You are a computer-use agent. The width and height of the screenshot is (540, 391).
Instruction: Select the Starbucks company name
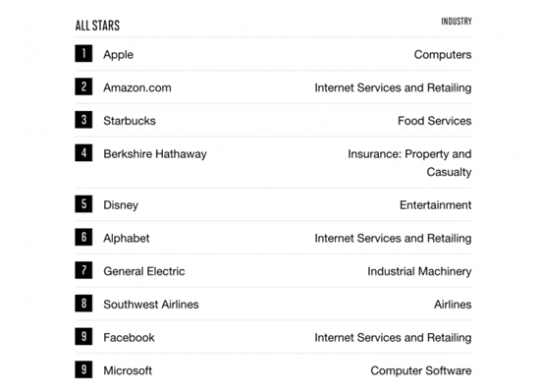click(129, 121)
